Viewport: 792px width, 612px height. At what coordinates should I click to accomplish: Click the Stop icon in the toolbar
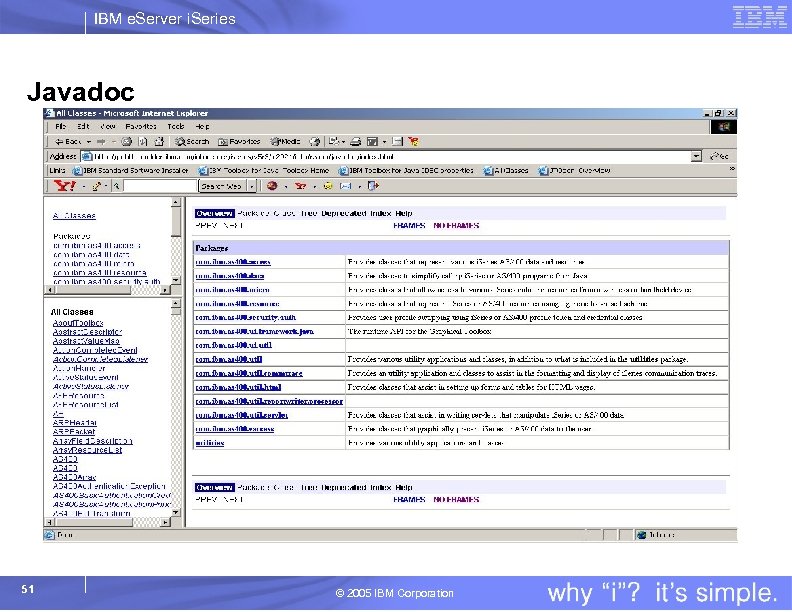coord(126,142)
